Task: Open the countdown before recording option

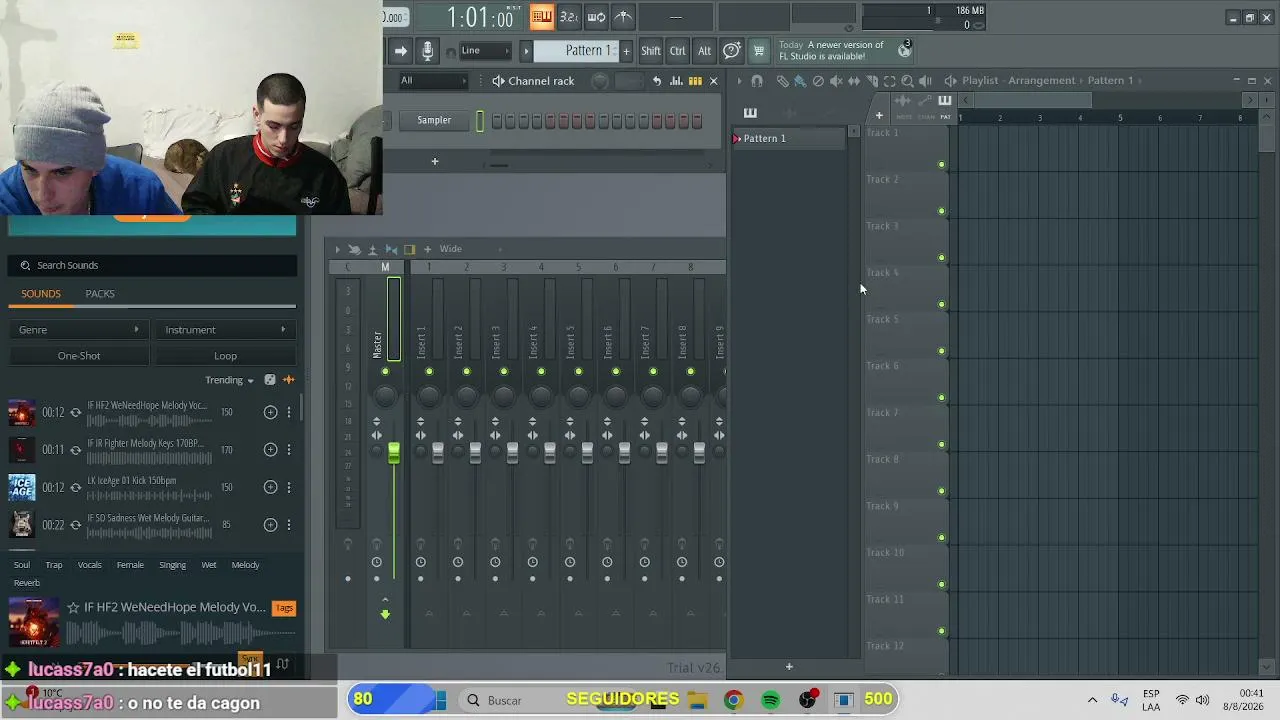Action: 569,16
